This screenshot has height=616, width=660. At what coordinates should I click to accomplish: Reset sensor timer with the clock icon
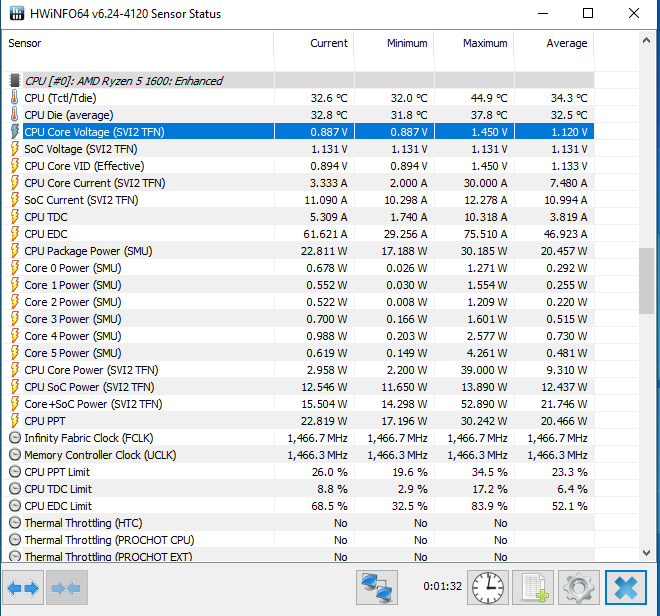(488, 587)
